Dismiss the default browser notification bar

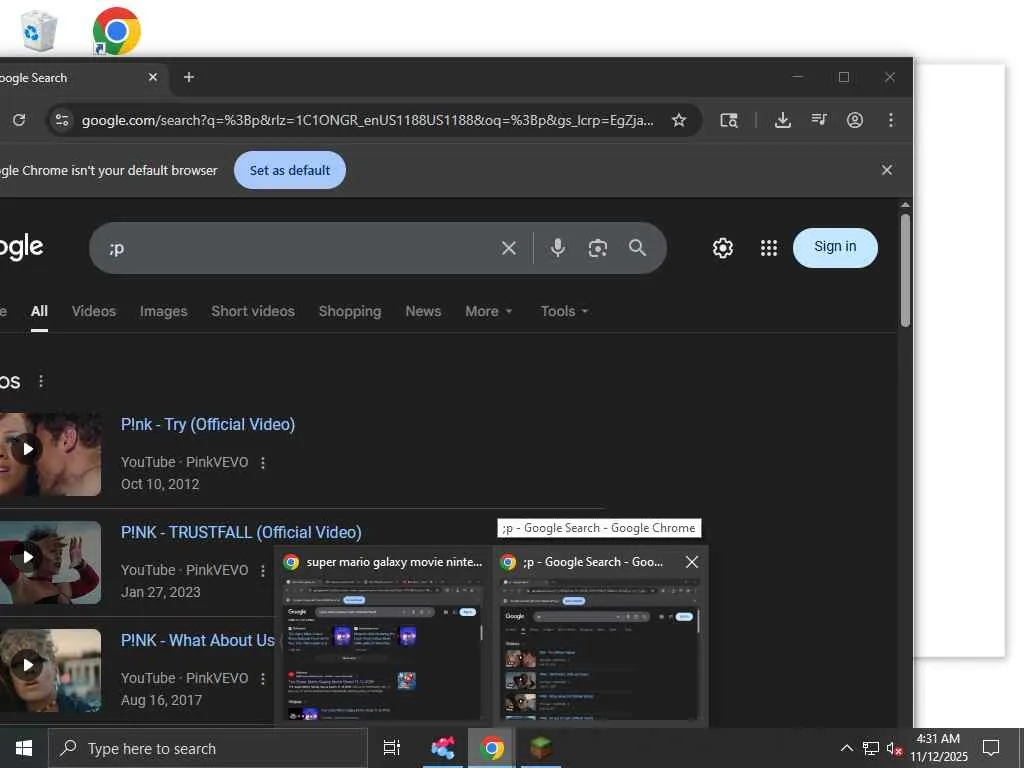point(887,170)
